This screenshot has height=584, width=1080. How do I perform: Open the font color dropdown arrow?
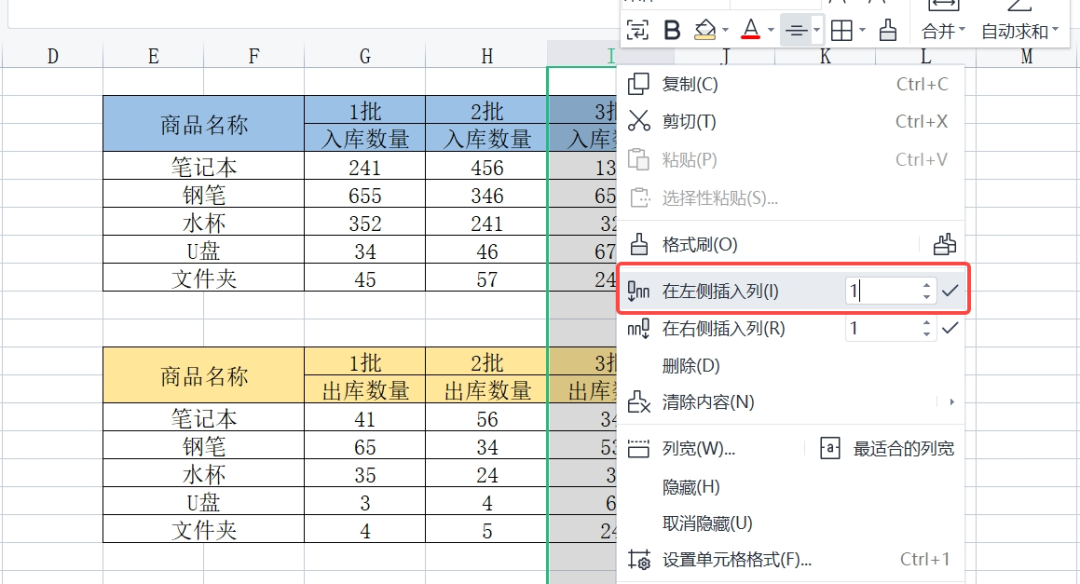click(771, 30)
